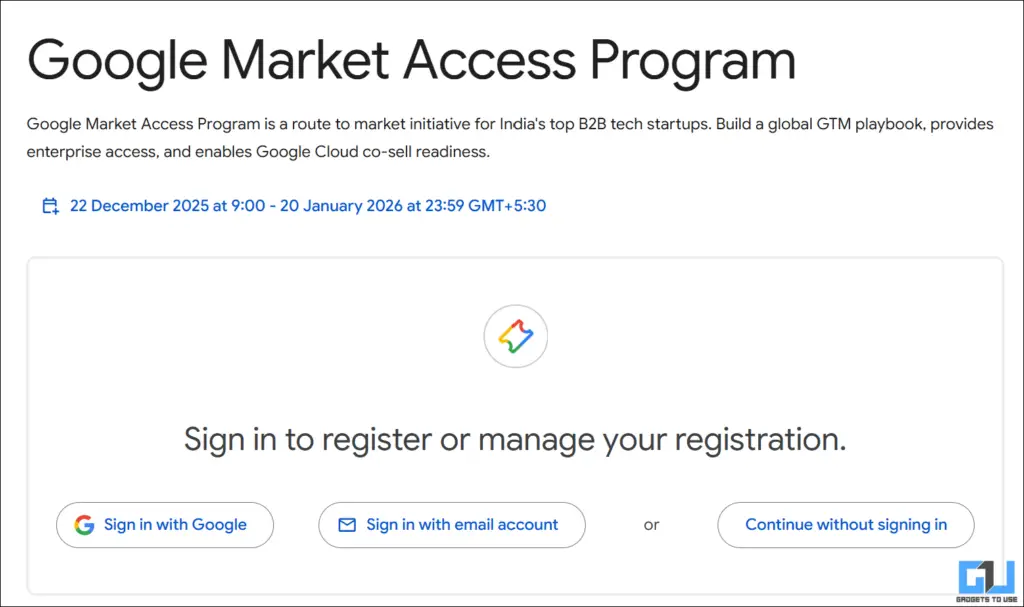Click the program description paragraph about B2B tech startups
Image resolution: width=1024 pixels, height=607 pixels.
point(500,137)
